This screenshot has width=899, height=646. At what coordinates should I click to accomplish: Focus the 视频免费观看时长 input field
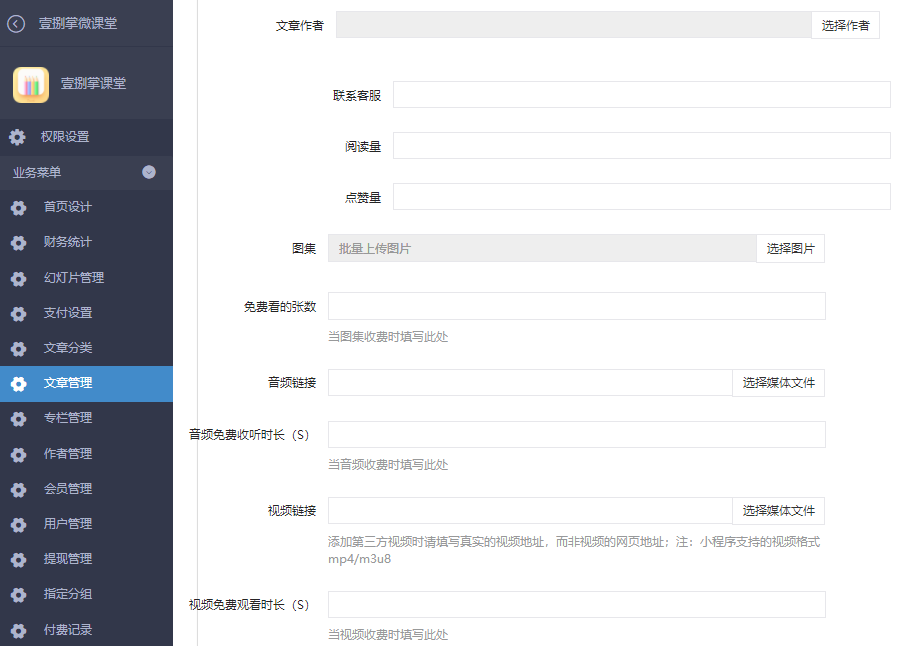coord(577,605)
